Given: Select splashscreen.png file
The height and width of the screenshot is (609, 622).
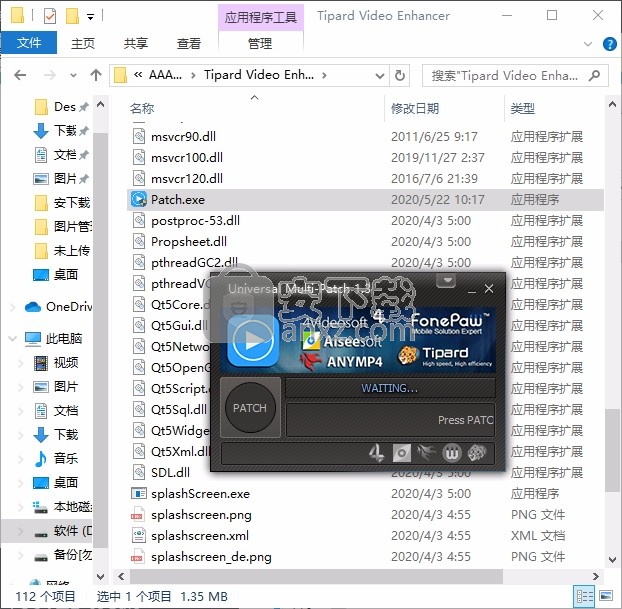Looking at the screenshot, I should (x=201, y=515).
